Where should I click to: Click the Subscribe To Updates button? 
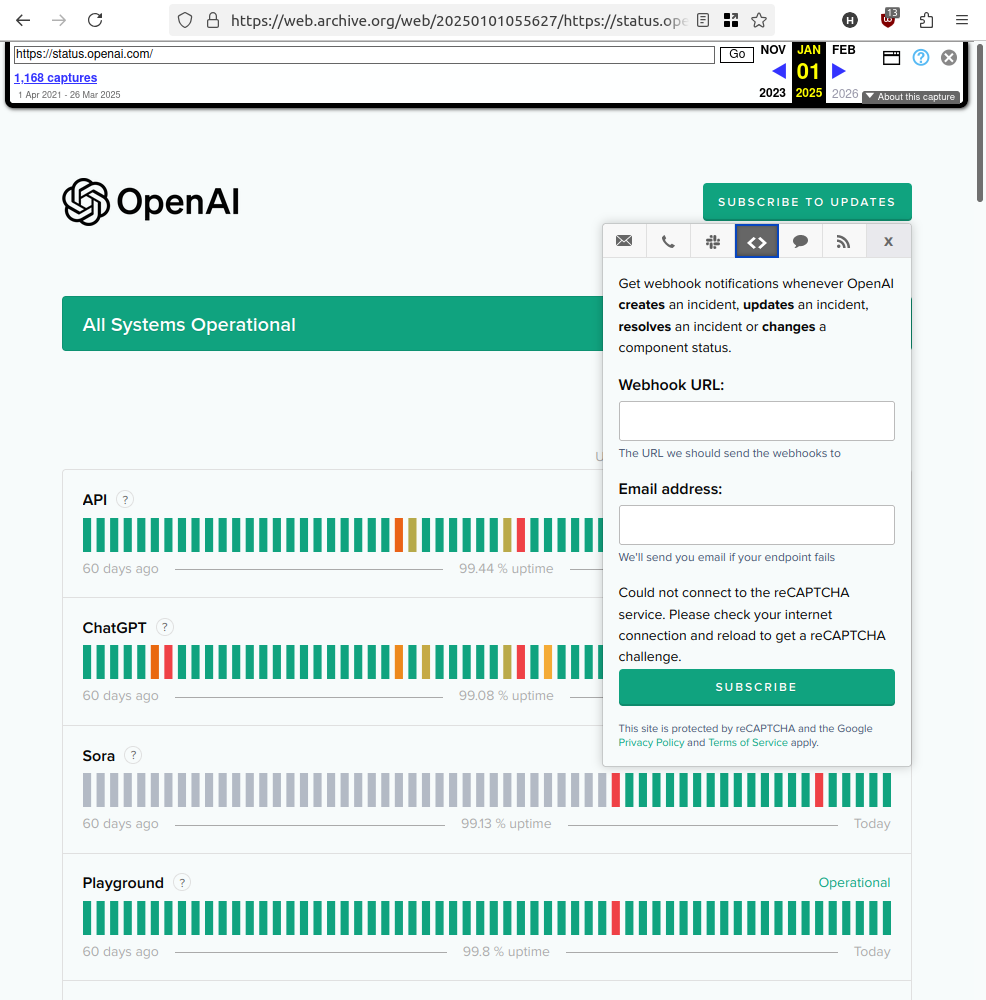807,202
